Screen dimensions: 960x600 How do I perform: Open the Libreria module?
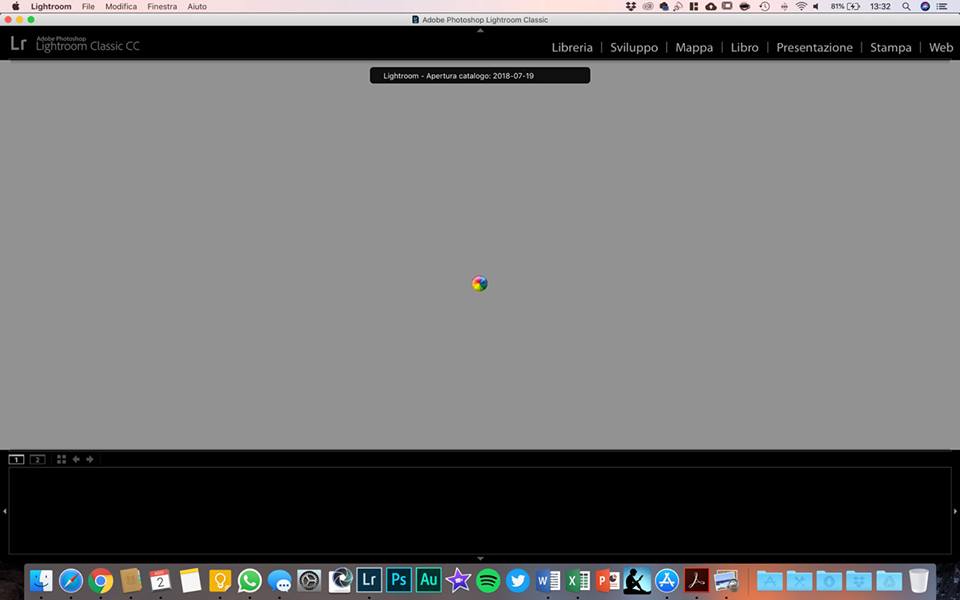coord(572,47)
